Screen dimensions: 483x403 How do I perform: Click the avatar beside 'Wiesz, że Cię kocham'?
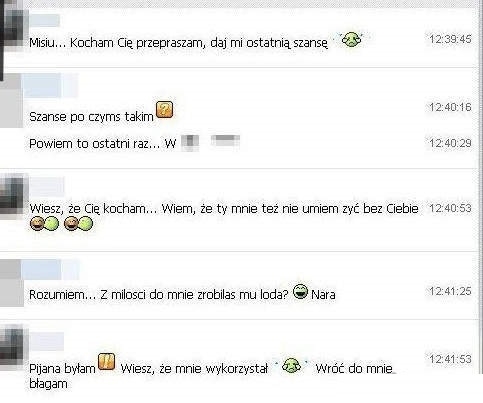click(x=14, y=197)
